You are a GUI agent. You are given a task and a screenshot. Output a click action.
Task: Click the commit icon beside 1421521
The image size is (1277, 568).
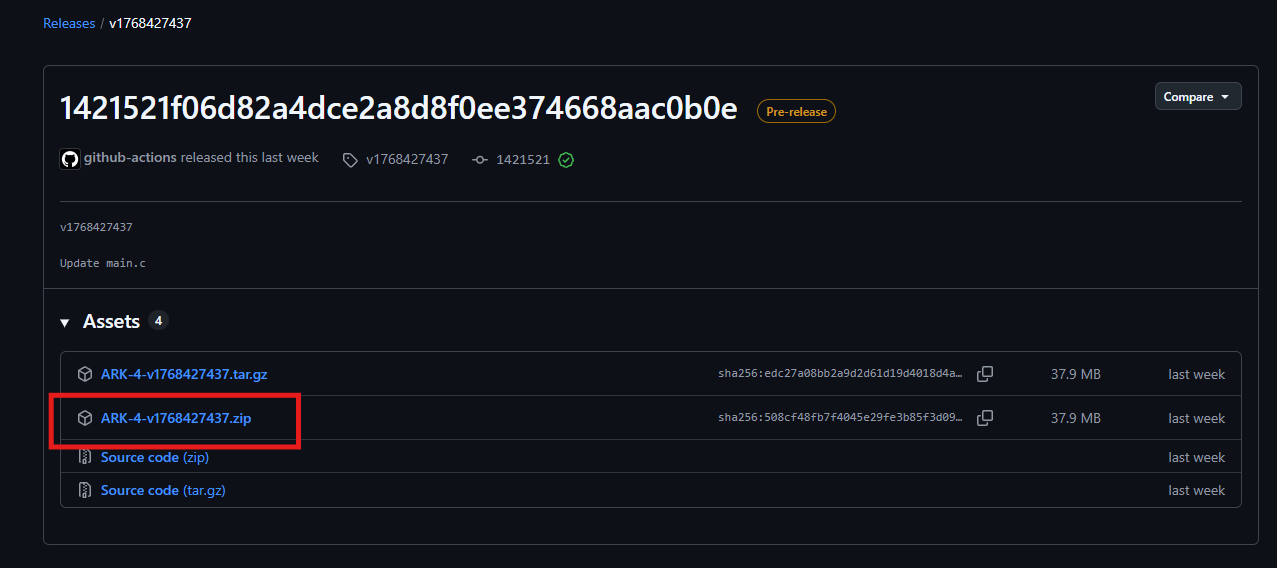(480, 160)
